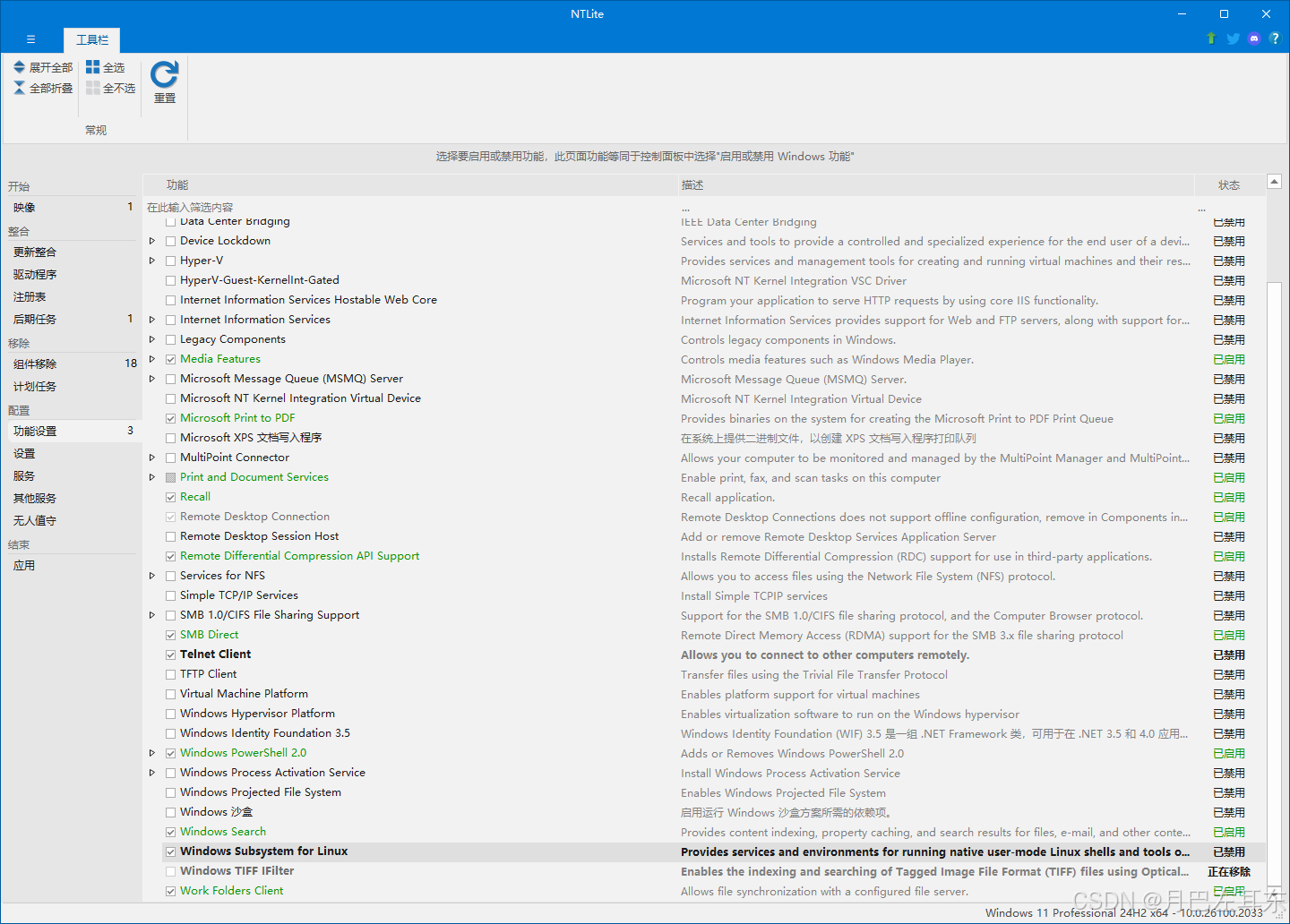Screen dimensions: 1290x924
Task: Select the TFTP Client row text
Action: pyautogui.click(x=209, y=674)
